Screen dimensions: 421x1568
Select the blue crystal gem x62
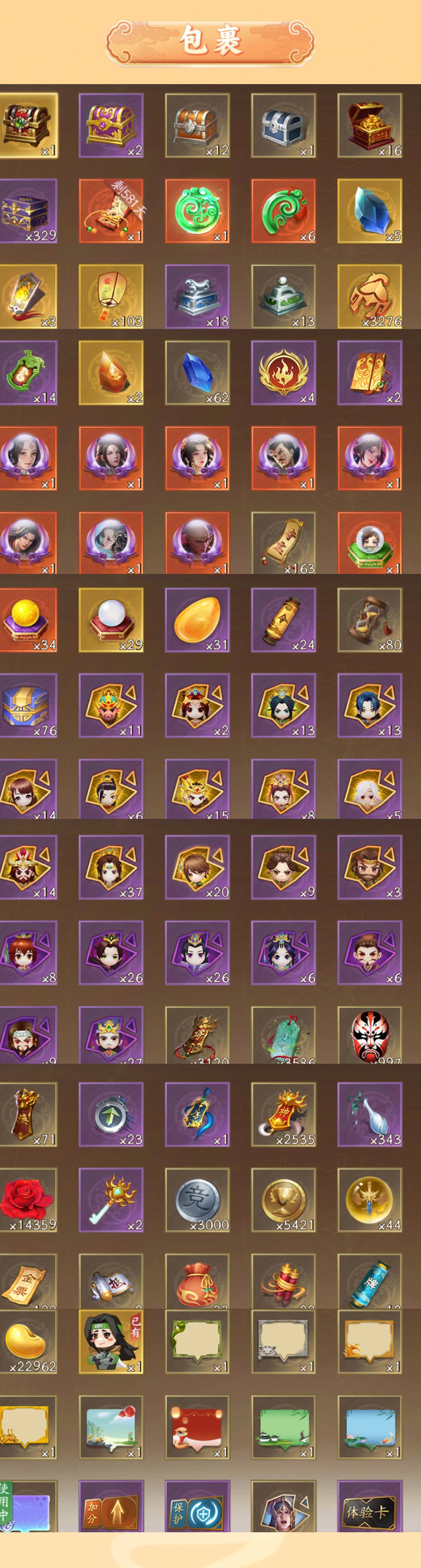(197, 373)
